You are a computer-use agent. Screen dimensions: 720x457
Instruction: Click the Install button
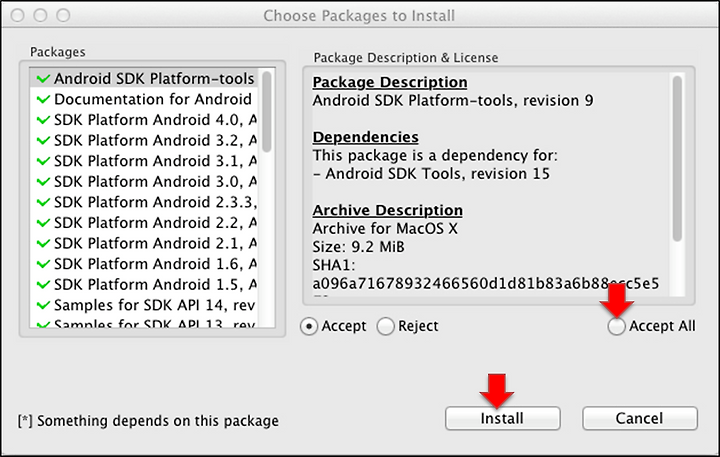click(502, 418)
